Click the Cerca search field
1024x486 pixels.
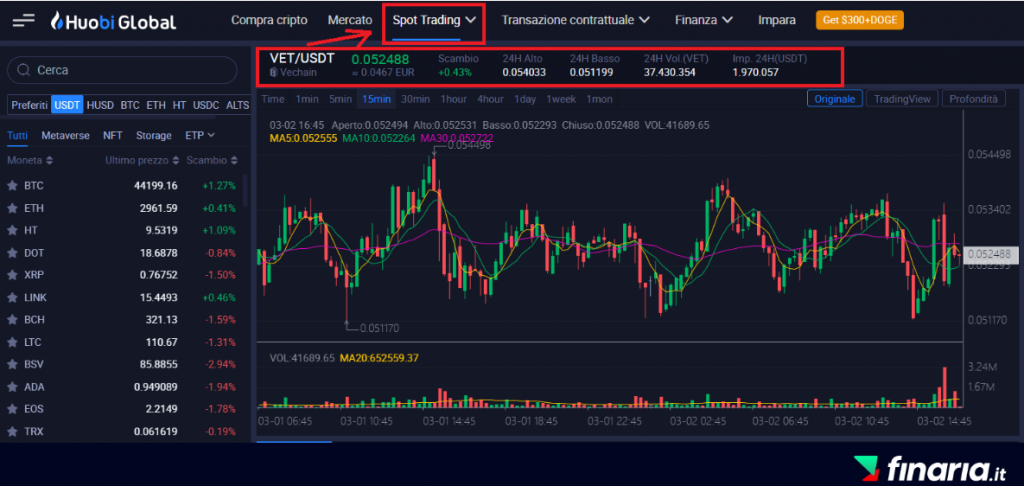coord(121,70)
